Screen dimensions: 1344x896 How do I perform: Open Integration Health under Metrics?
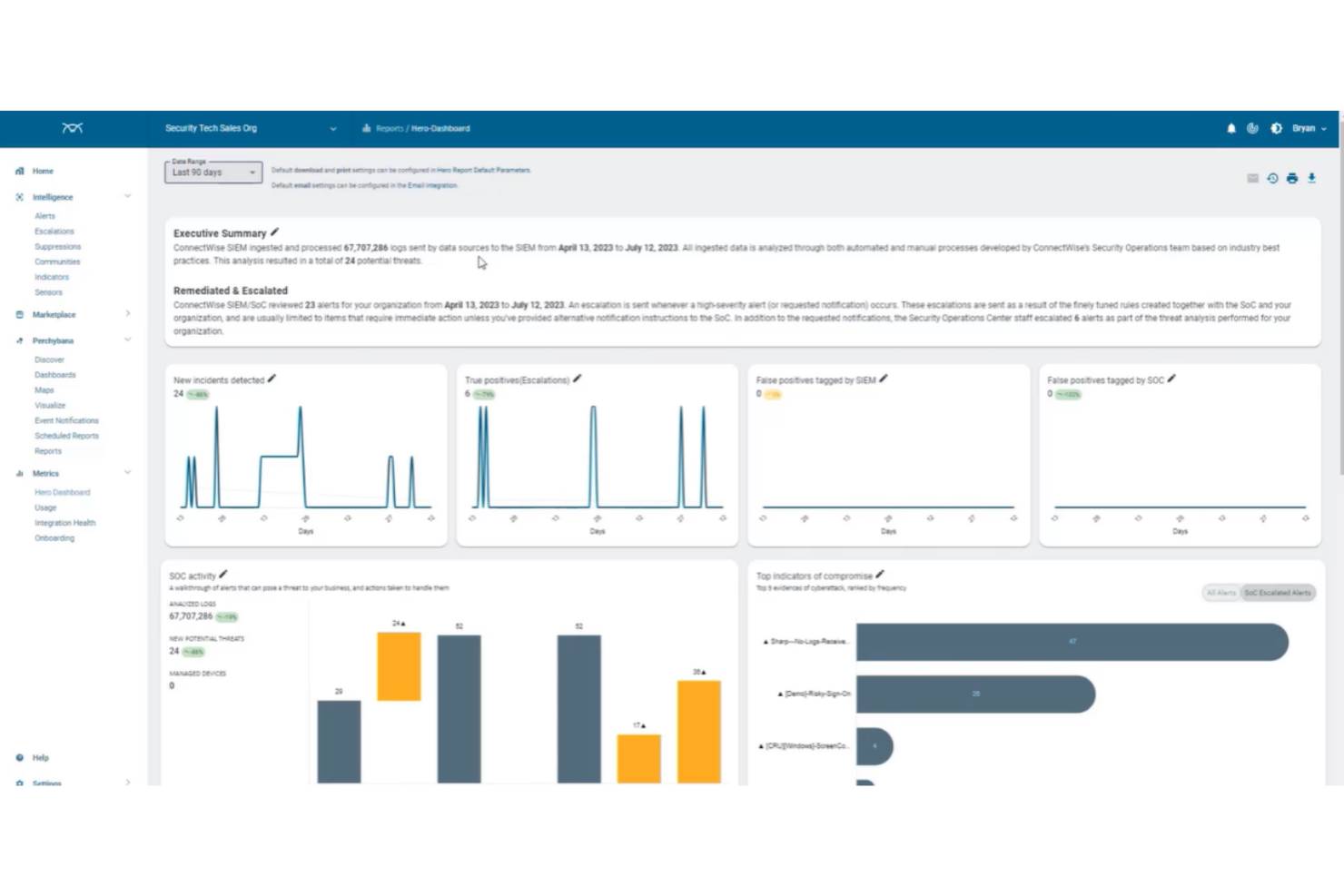click(65, 523)
